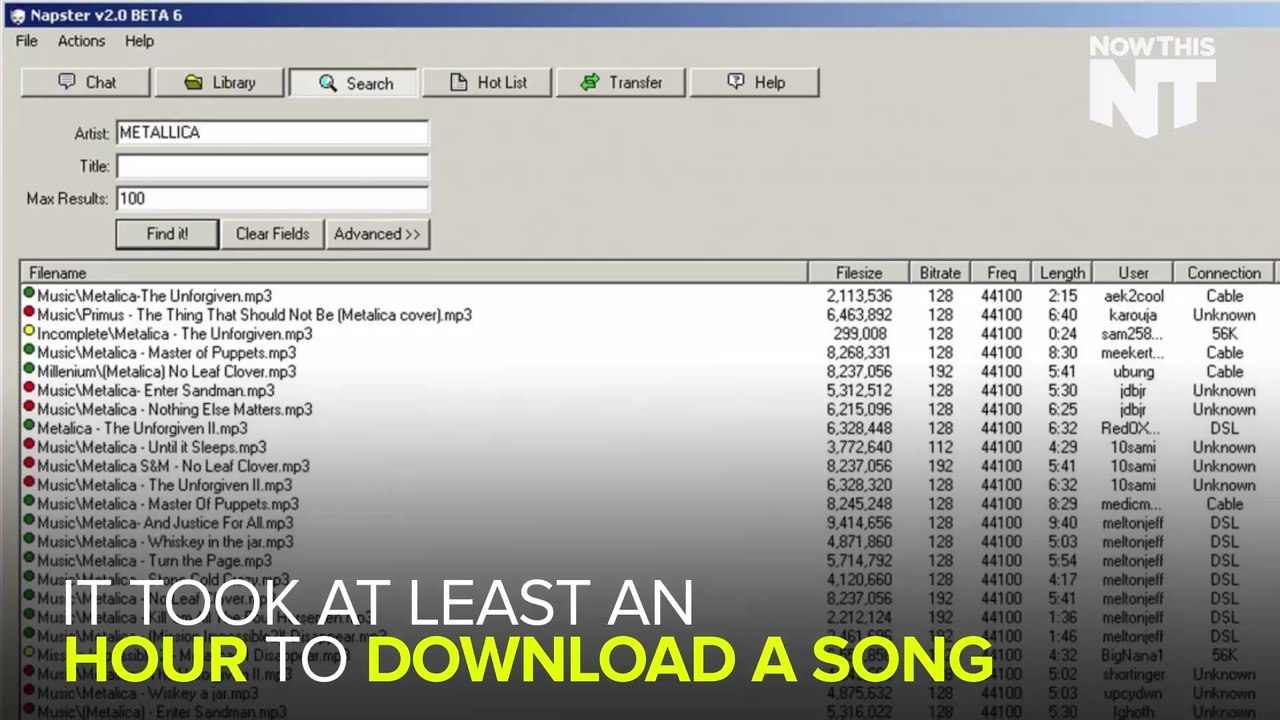Click the Max Results field showing 100
Viewport: 1280px width, 720px height.
click(272, 199)
